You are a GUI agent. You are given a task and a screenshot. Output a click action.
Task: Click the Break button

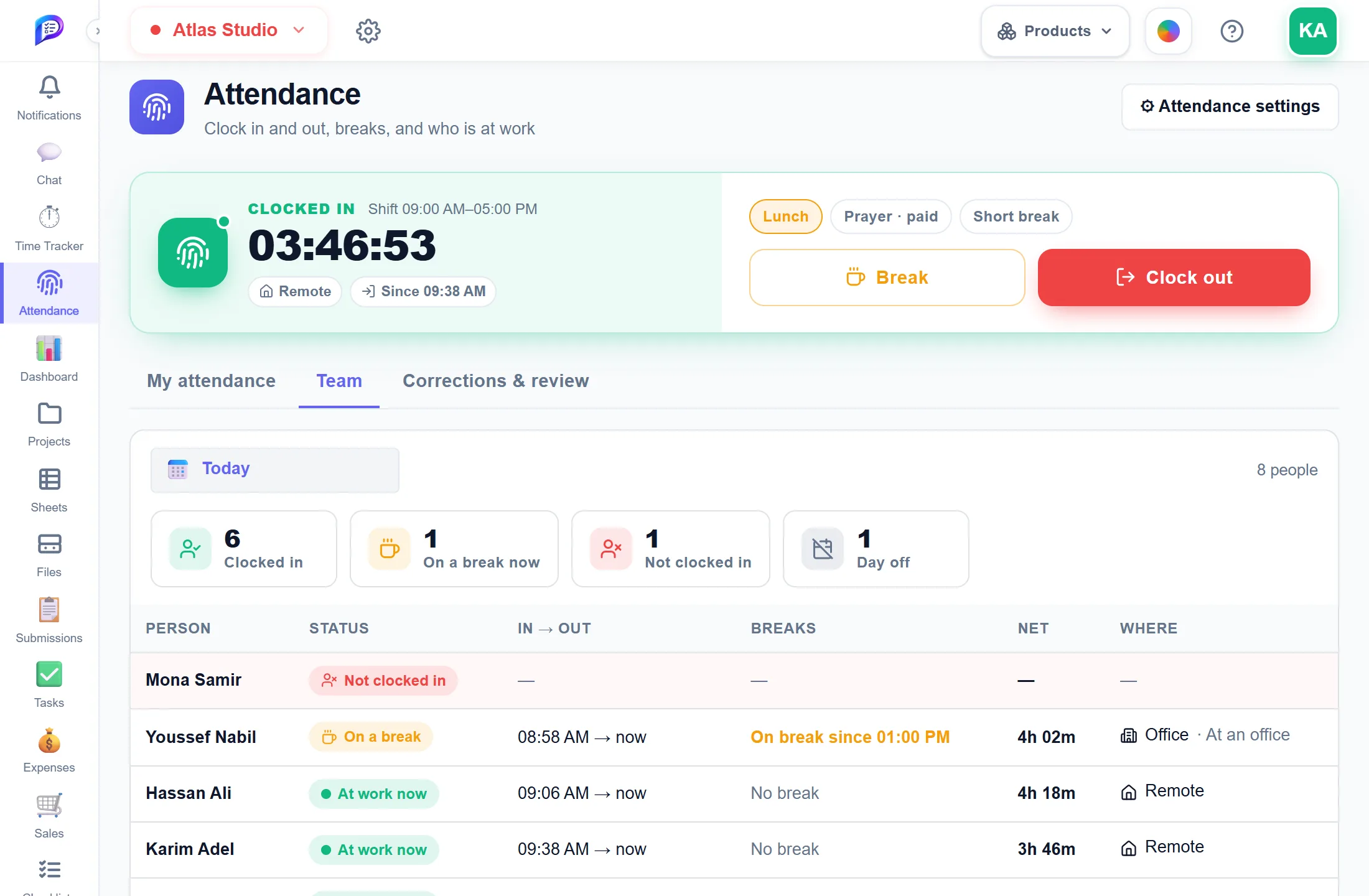pyautogui.click(x=887, y=278)
